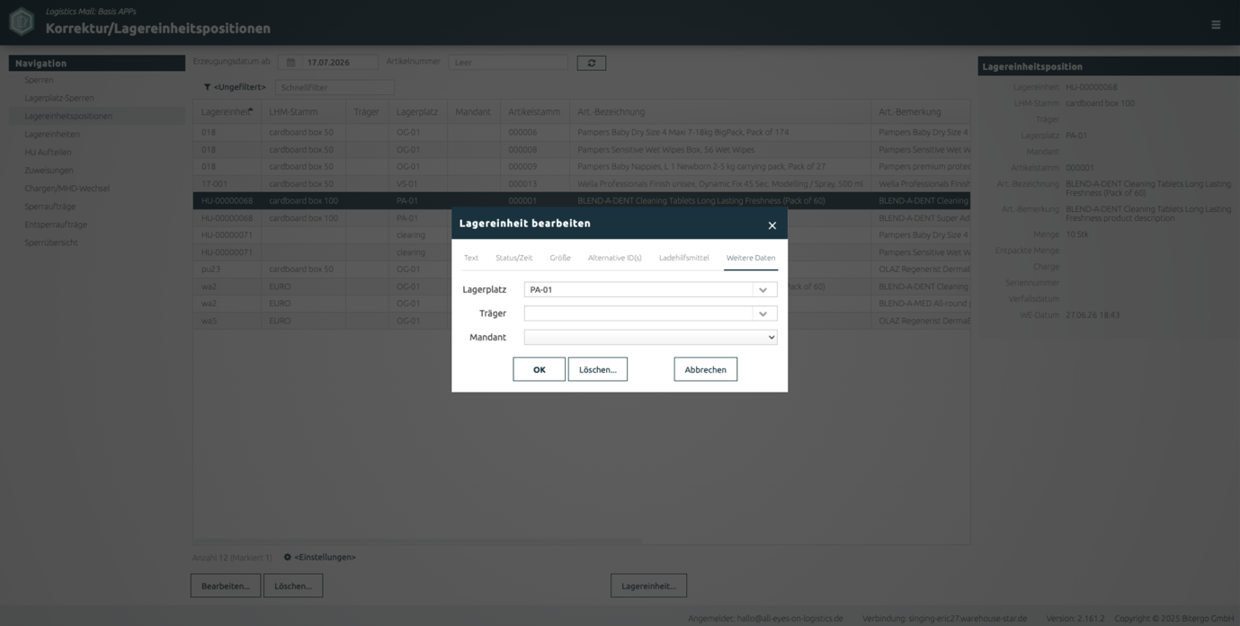Image resolution: width=1240 pixels, height=626 pixels.
Task: Click Artikelstamm cell 000006
Action: tap(535, 132)
